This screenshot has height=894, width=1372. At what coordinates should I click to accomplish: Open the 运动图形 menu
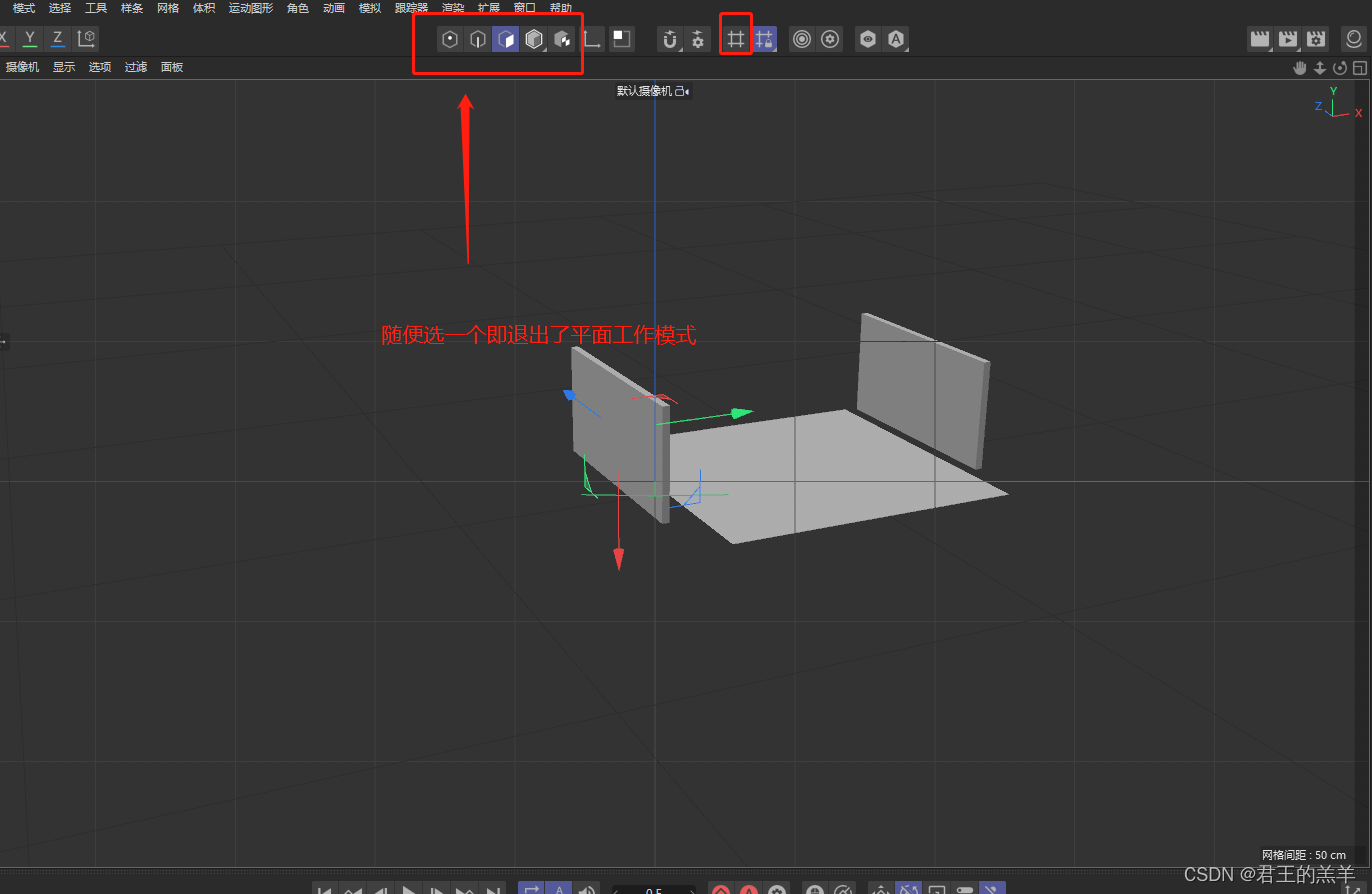[x=251, y=8]
